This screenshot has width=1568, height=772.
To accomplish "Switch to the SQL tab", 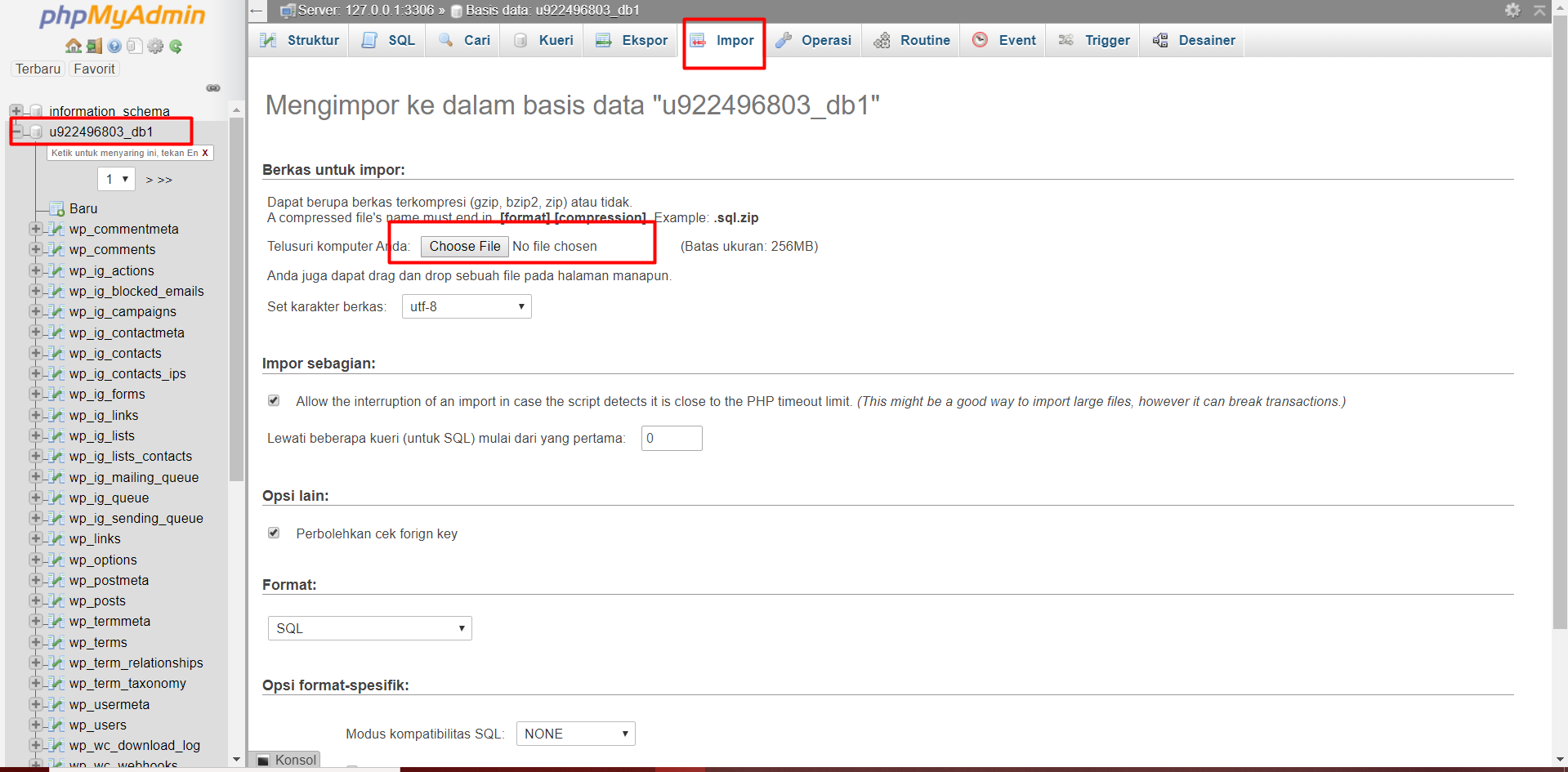I will coord(388,40).
